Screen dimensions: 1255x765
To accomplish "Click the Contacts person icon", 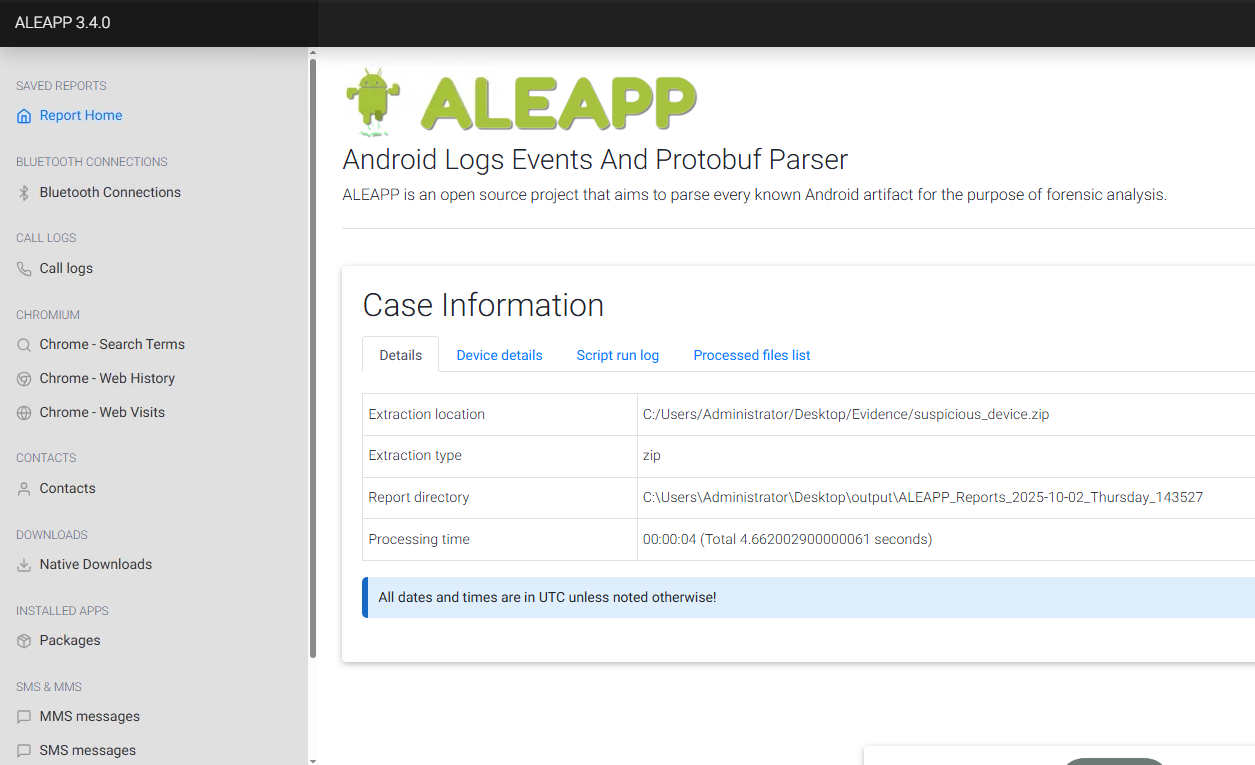I will pos(24,489).
